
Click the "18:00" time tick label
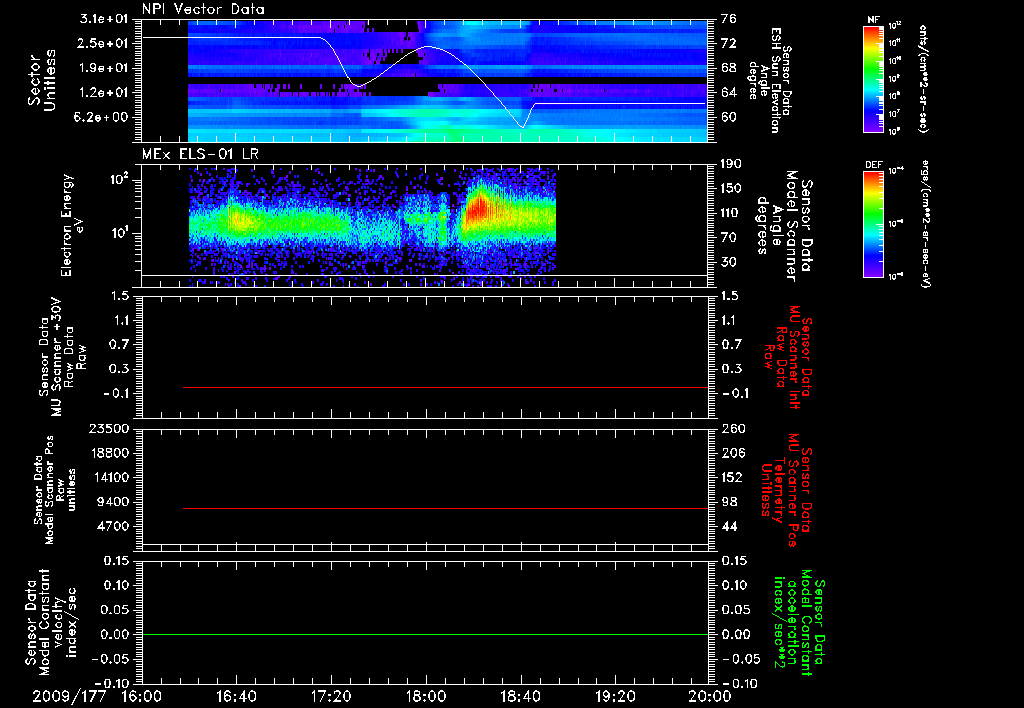(426, 697)
